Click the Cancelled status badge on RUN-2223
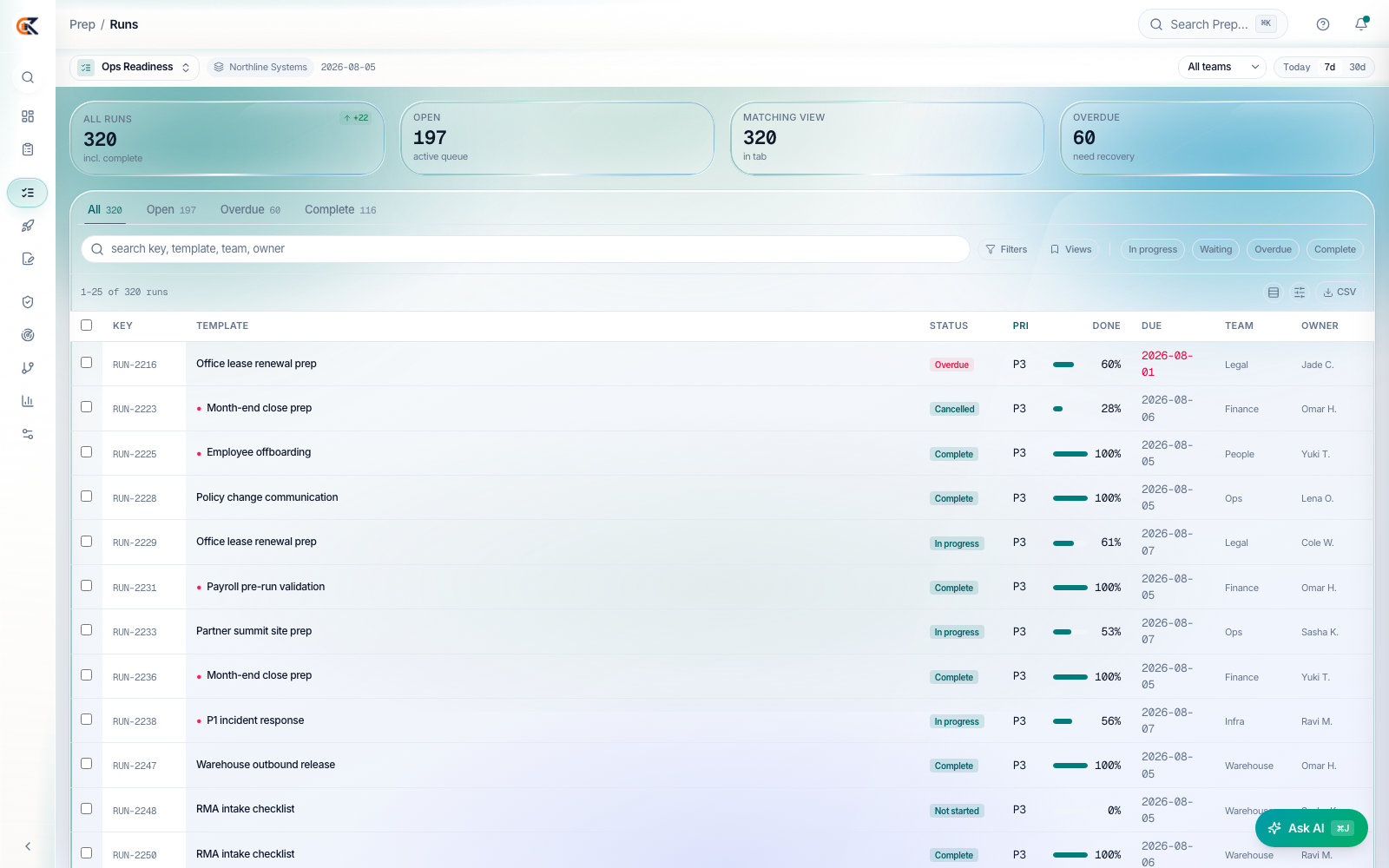 (954, 409)
